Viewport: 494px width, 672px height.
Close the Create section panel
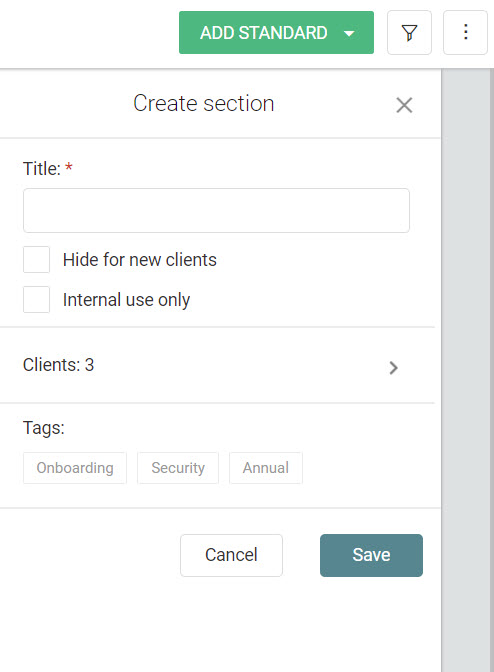(x=404, y=105)
